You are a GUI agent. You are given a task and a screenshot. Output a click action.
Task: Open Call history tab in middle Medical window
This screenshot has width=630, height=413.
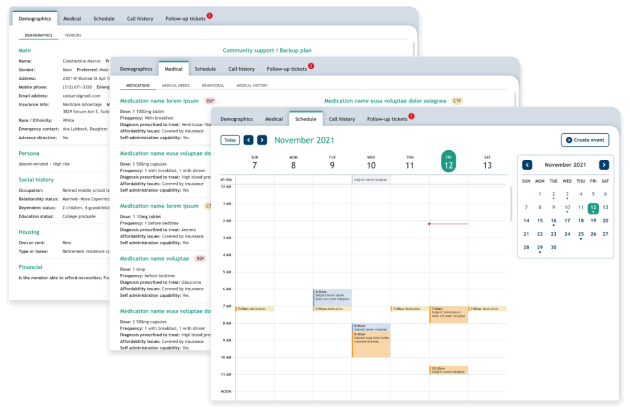click(x=241, y=69)
